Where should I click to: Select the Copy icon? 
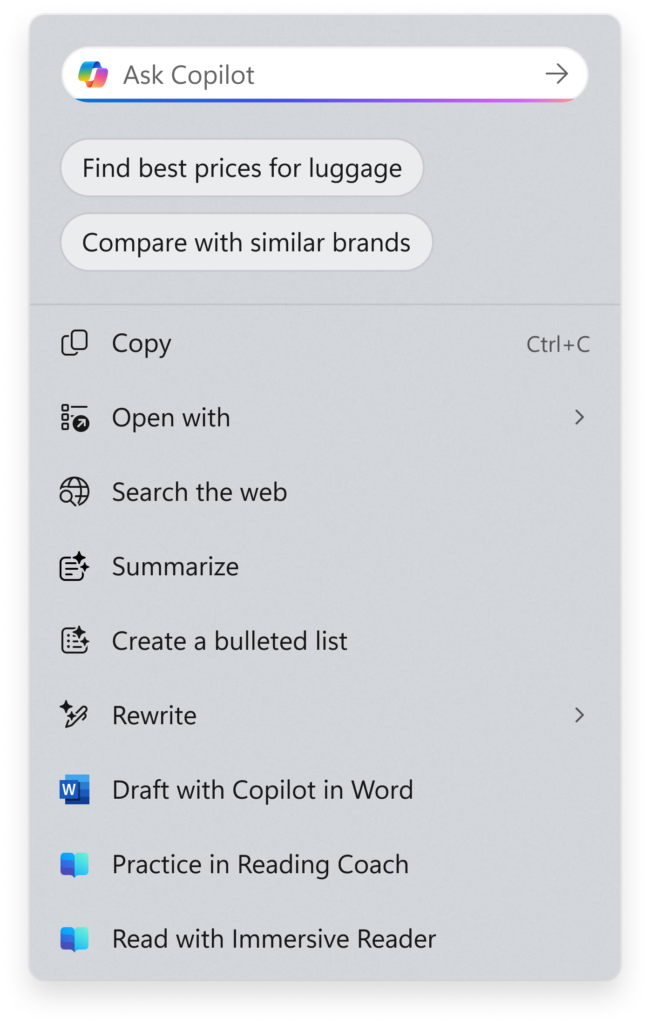[74, 343]
